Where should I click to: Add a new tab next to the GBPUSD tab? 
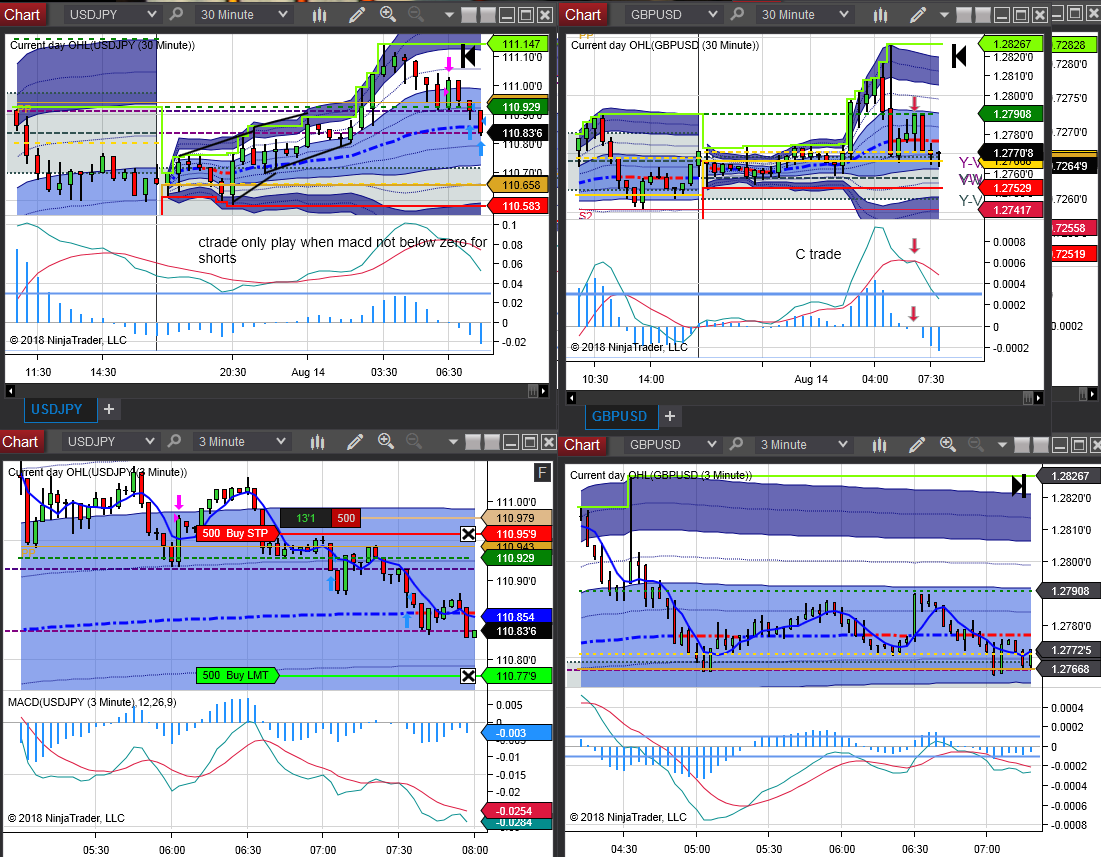[x=670, y=416]
